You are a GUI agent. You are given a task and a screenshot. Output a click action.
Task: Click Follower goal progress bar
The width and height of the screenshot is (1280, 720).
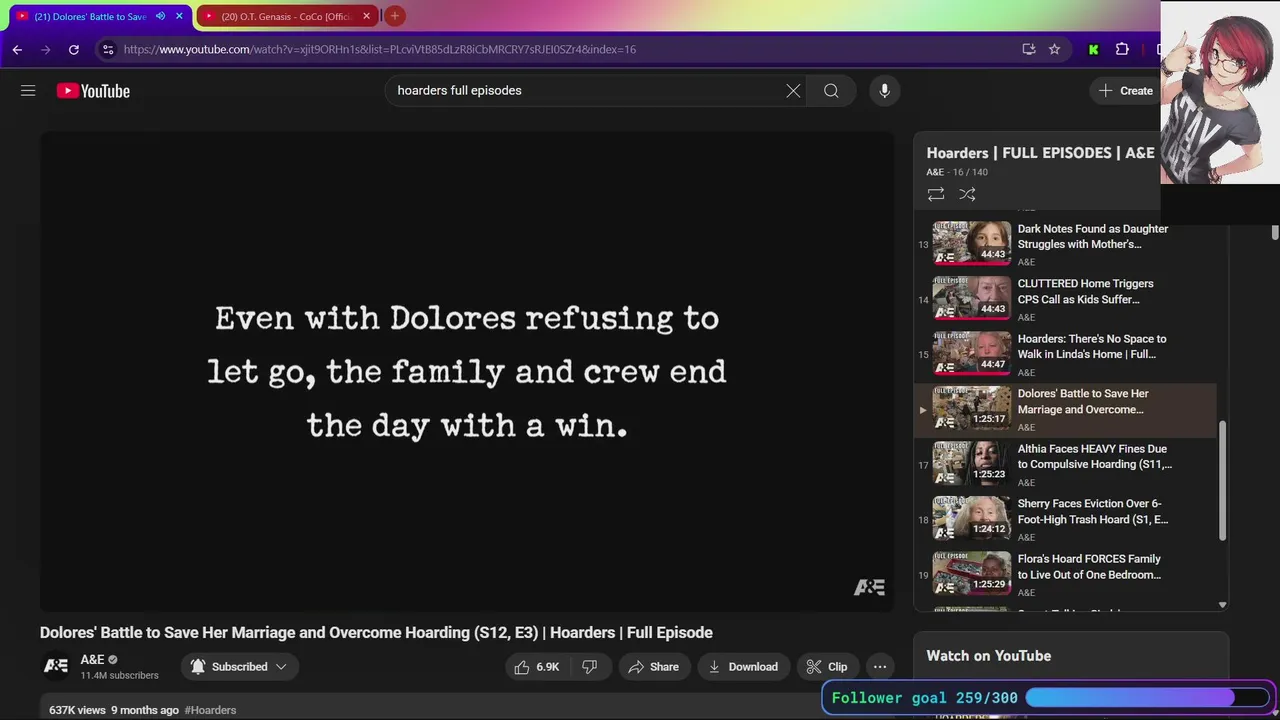click(1148, 698)
